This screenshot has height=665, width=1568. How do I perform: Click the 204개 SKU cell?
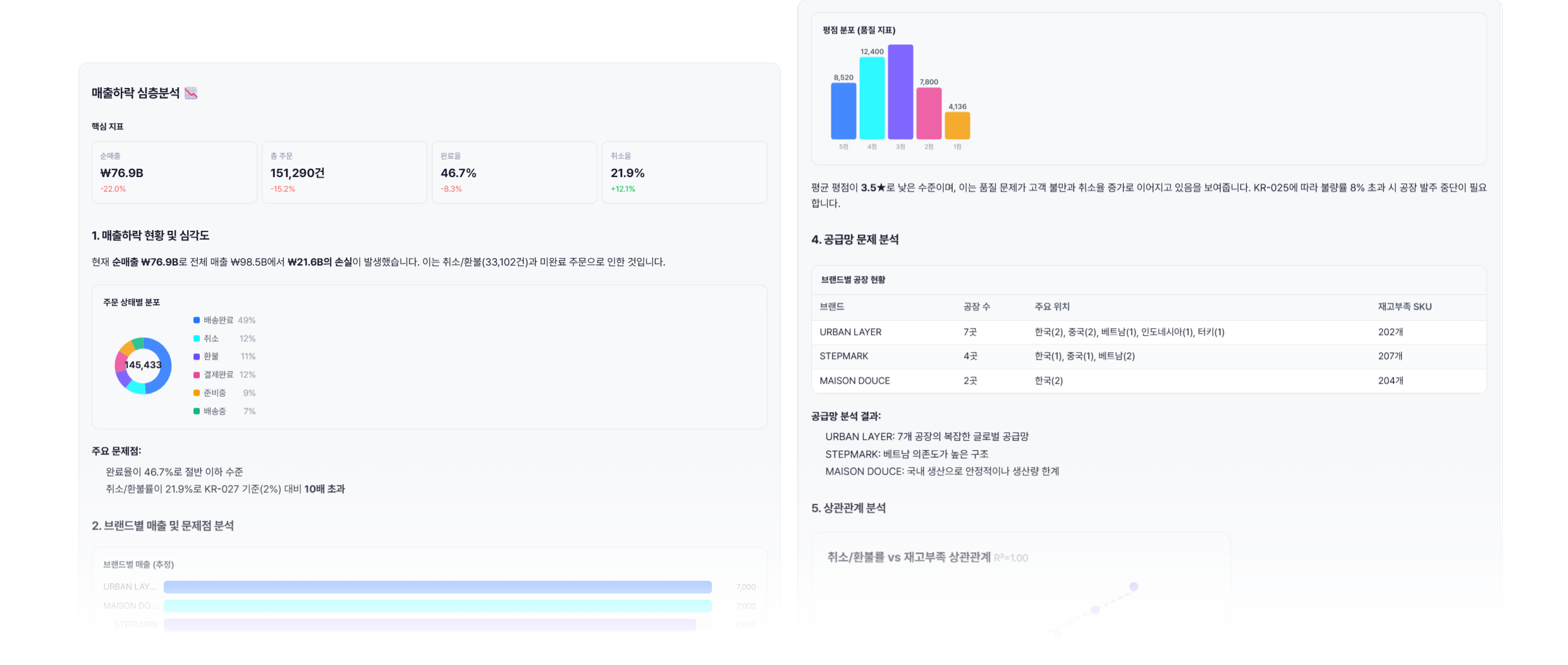click(1390, 381)
